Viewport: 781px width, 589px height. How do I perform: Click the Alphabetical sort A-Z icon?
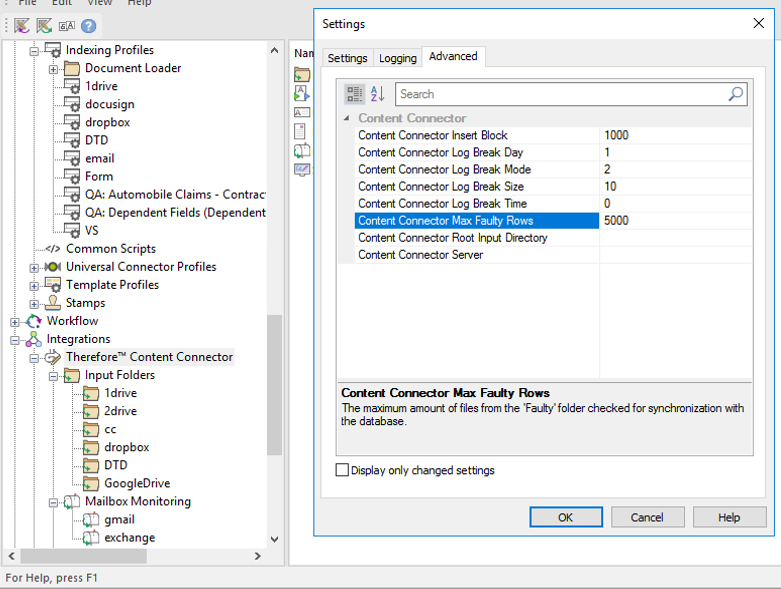[x=378, y=94]
